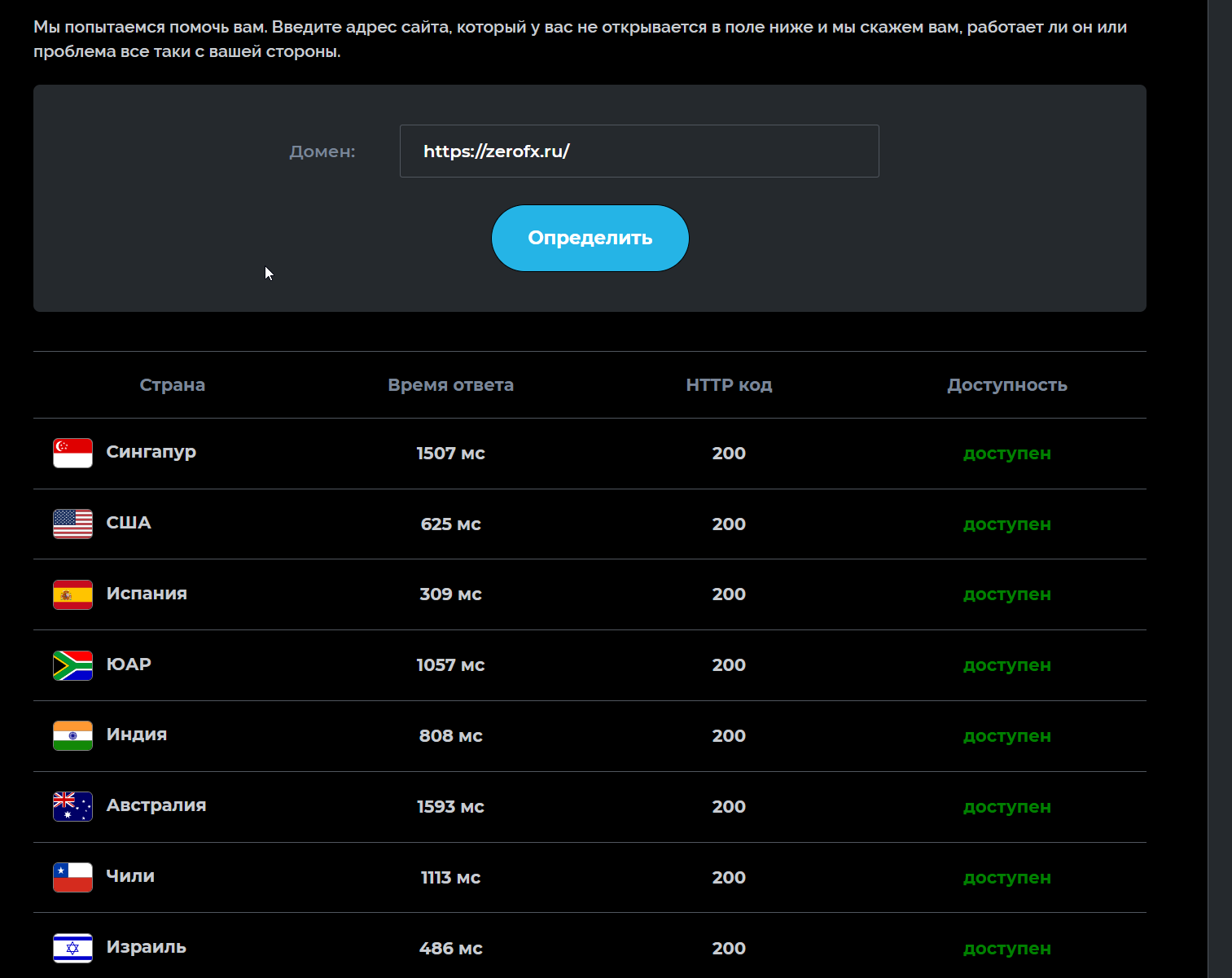Click the Домен: field label
This screenshot has height=978, width=1232.
pyautogui.click(x=322, y=151)
